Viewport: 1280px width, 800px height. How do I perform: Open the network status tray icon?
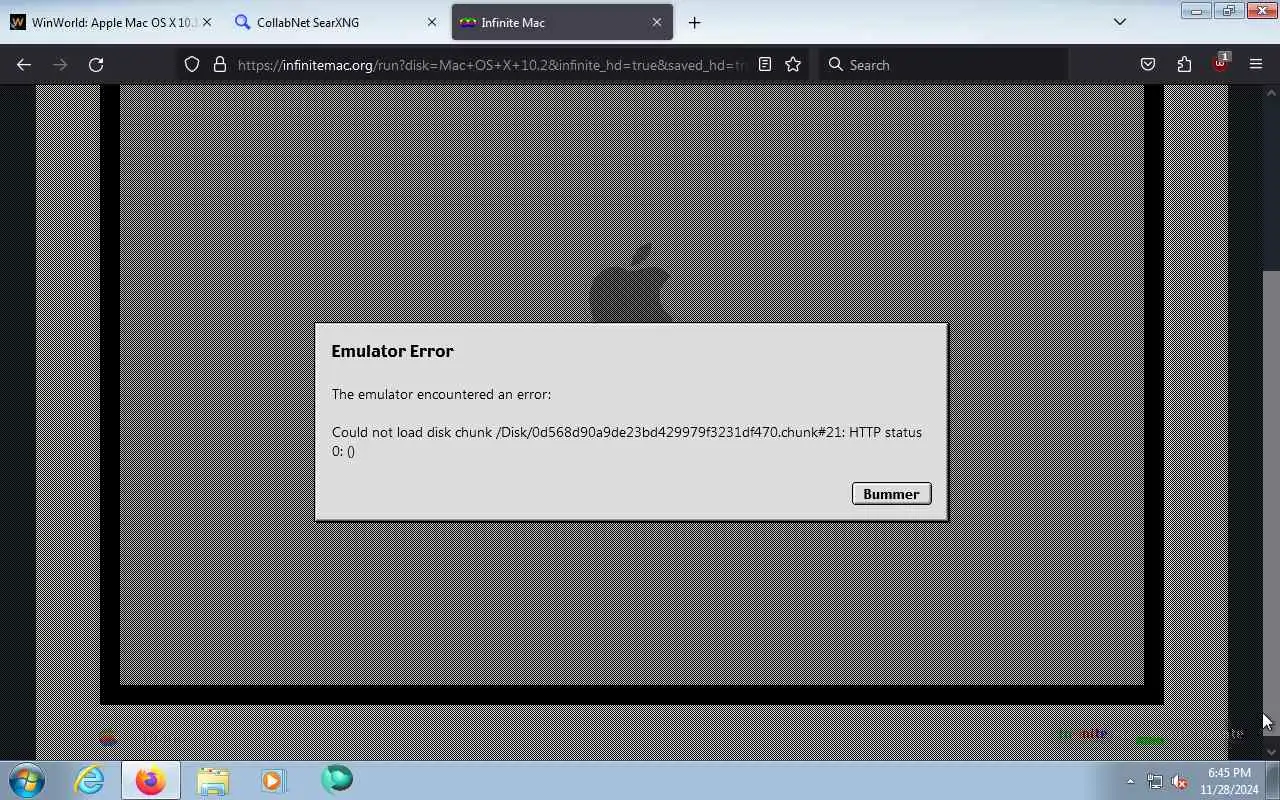(1155, 781)
